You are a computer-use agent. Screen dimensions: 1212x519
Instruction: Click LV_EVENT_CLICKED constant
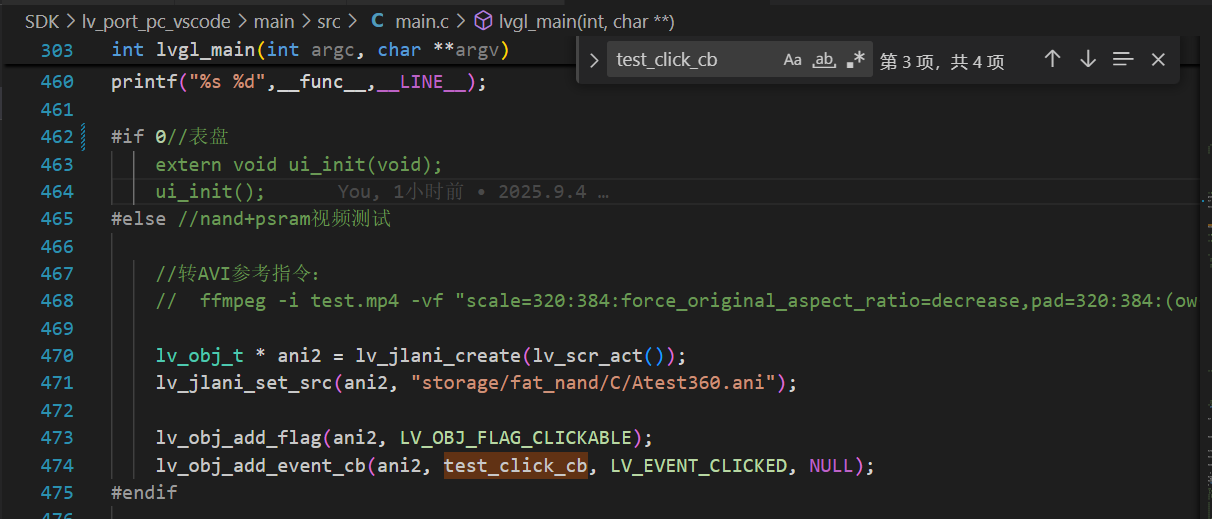point(698,465)
